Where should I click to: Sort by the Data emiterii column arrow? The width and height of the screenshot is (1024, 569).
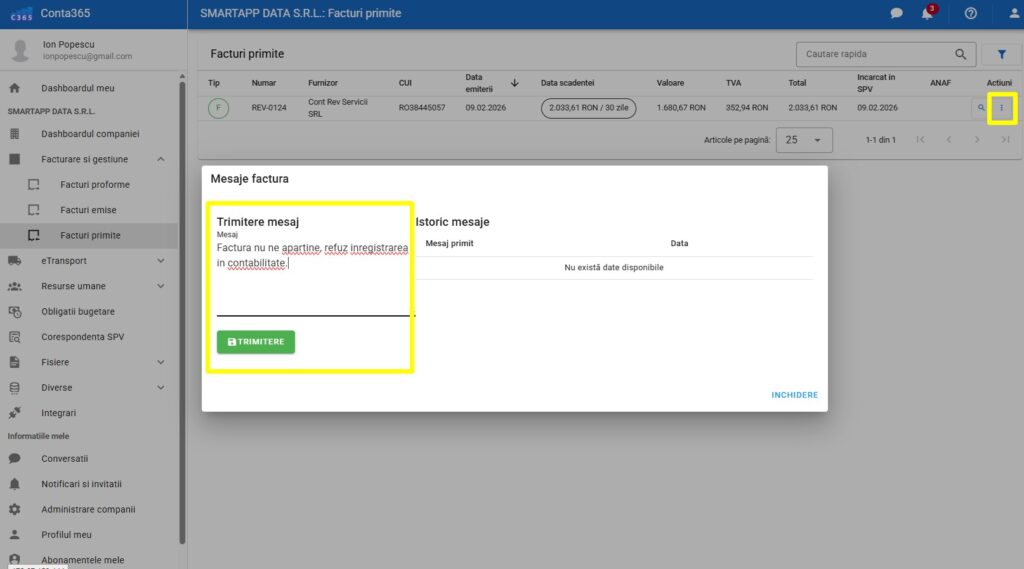point(515,83)
